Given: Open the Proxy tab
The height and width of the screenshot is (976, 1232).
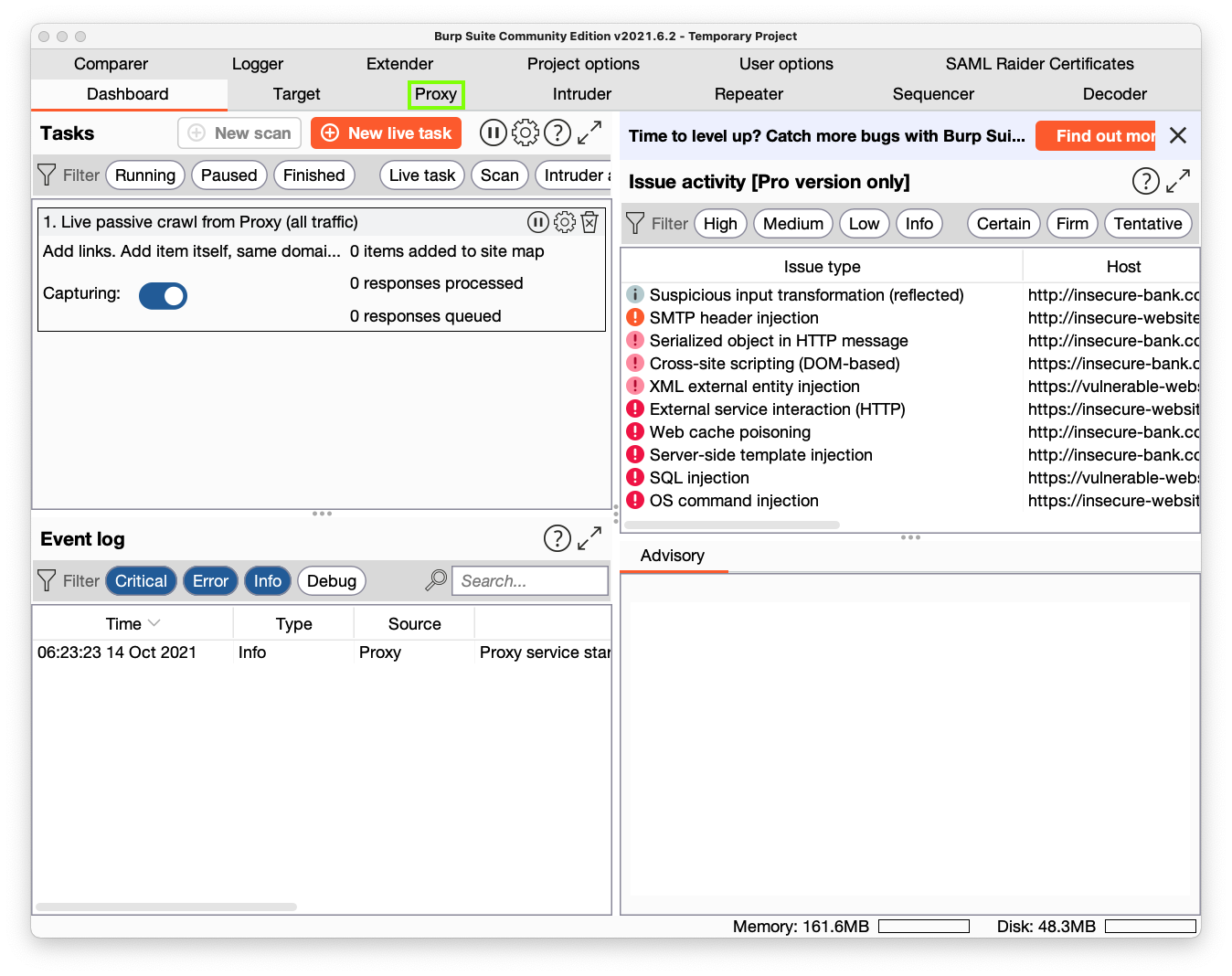Looking at the screenshot, I should 436,94.
